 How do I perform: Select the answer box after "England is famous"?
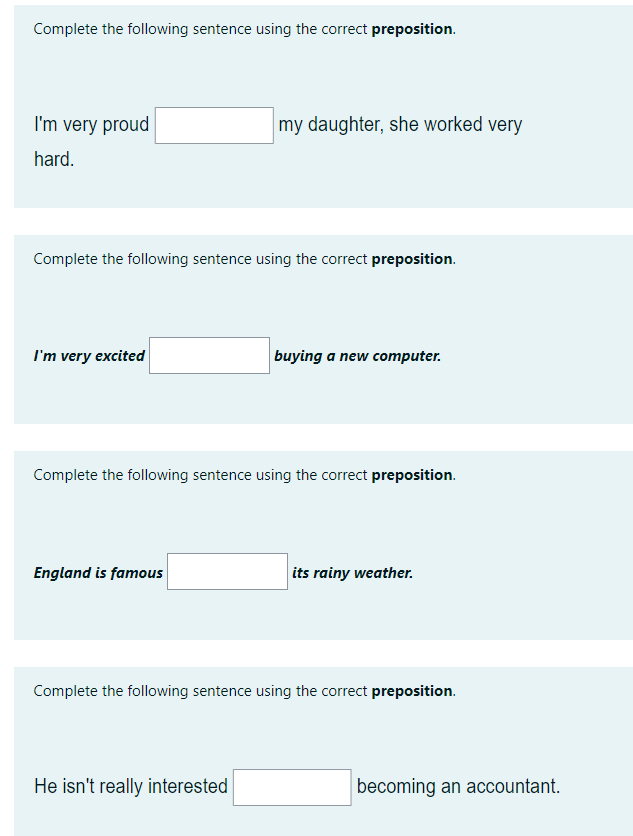[227, 572]
